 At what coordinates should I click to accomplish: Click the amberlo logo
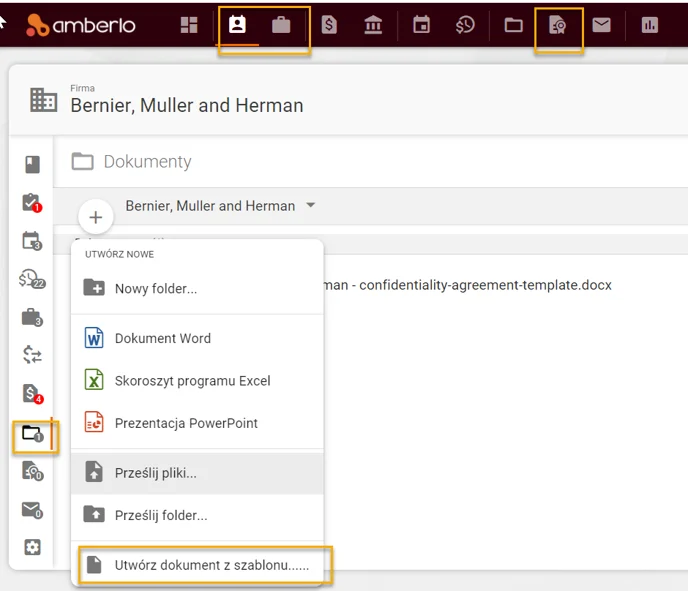pyautogui.click(x=81, y=25)
